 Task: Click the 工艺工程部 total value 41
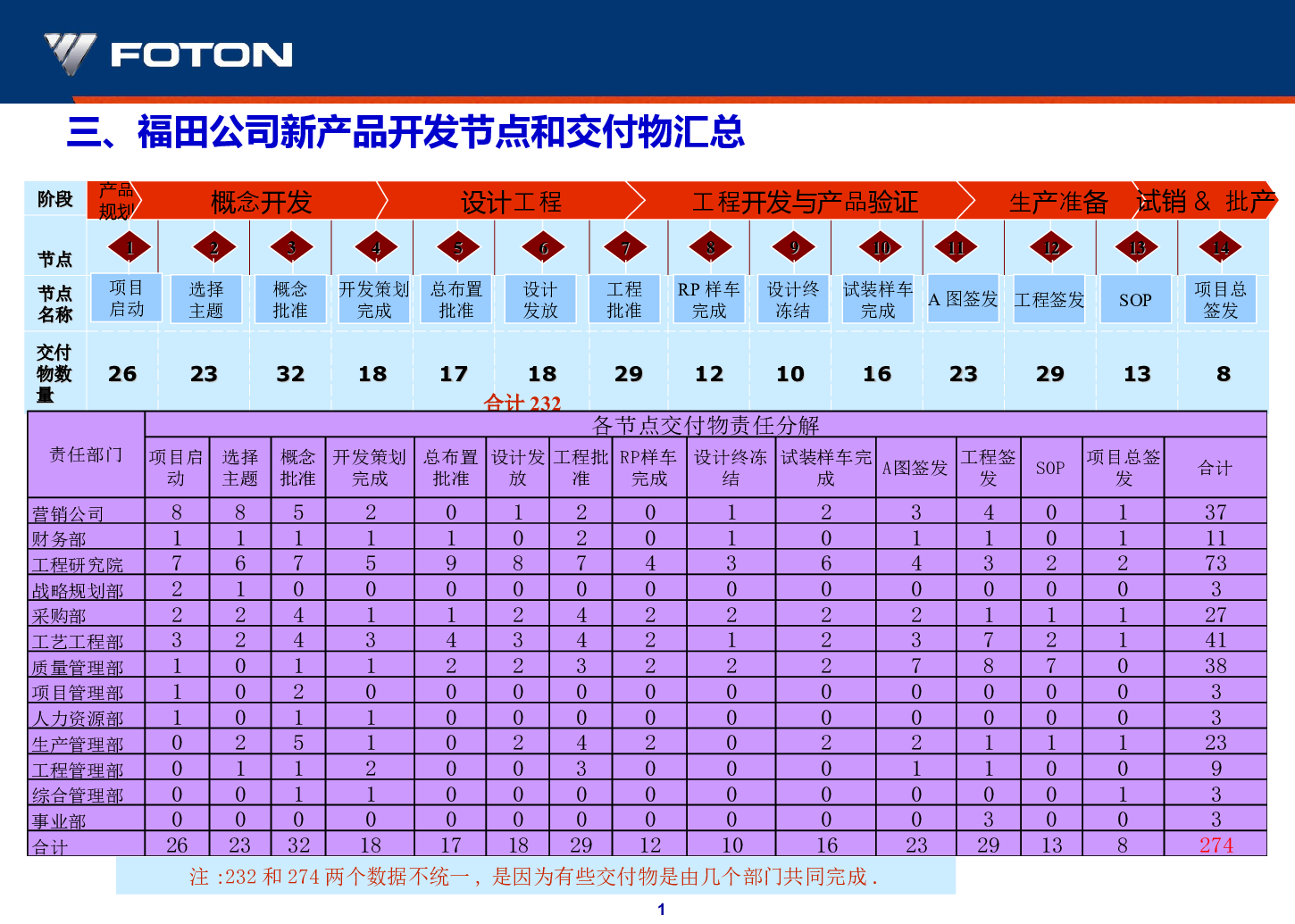pos(1216,640)
